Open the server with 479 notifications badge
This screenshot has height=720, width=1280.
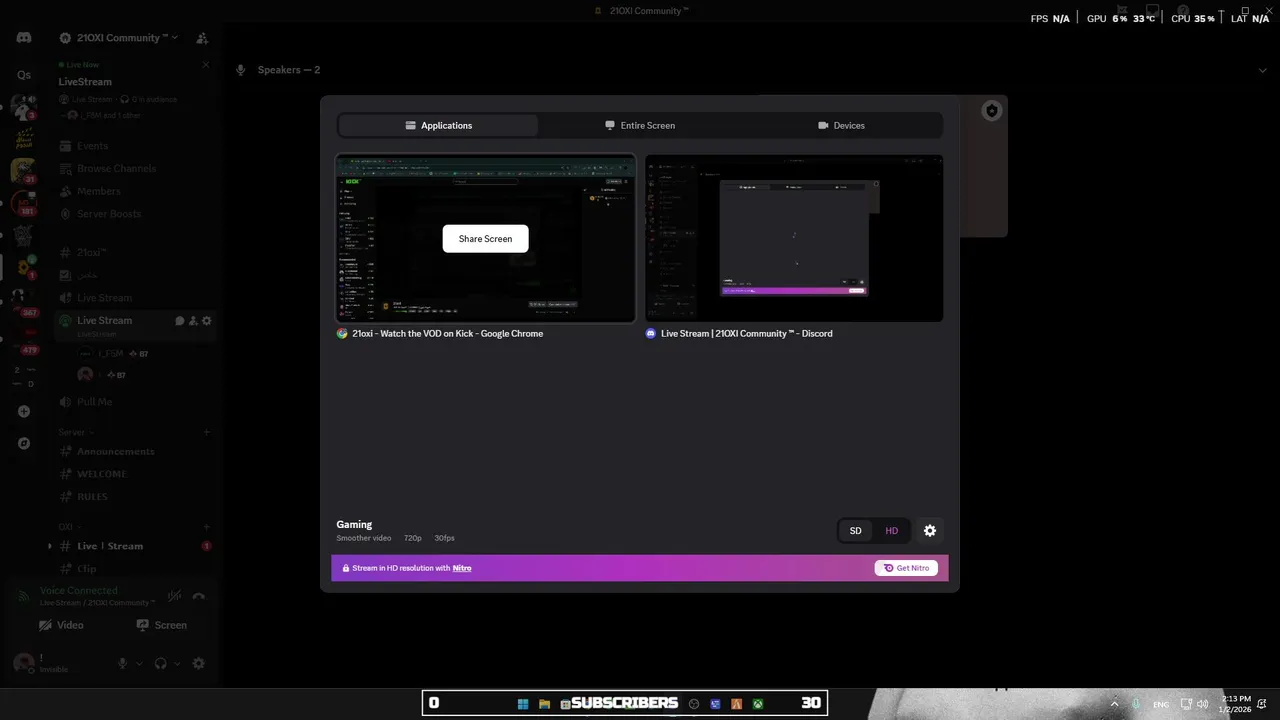[x=24, y=340]
